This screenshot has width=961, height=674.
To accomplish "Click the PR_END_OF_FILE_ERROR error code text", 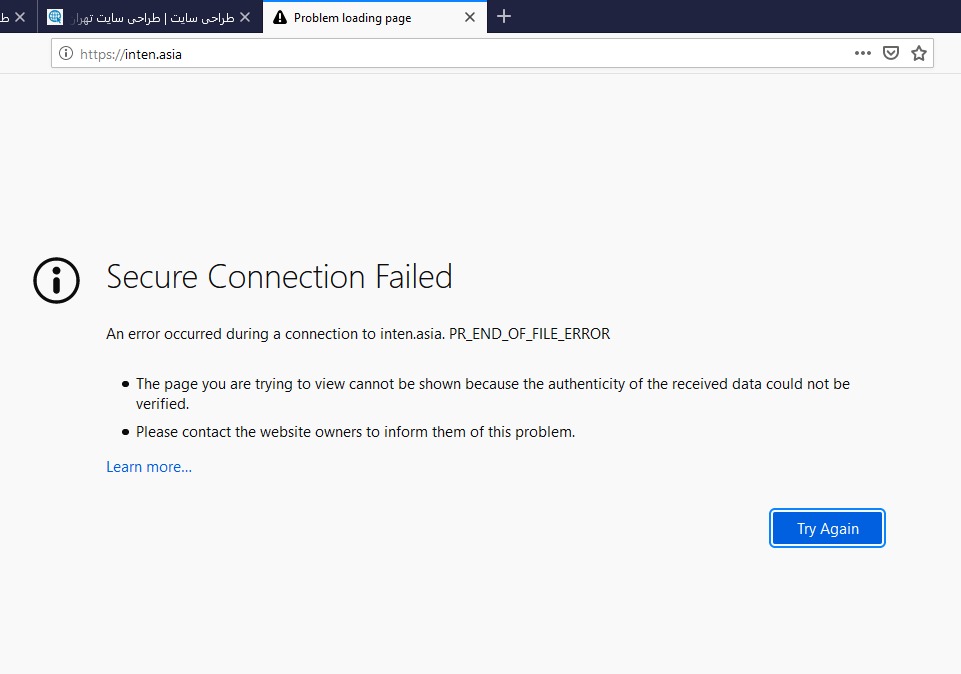I will (529, 334).
